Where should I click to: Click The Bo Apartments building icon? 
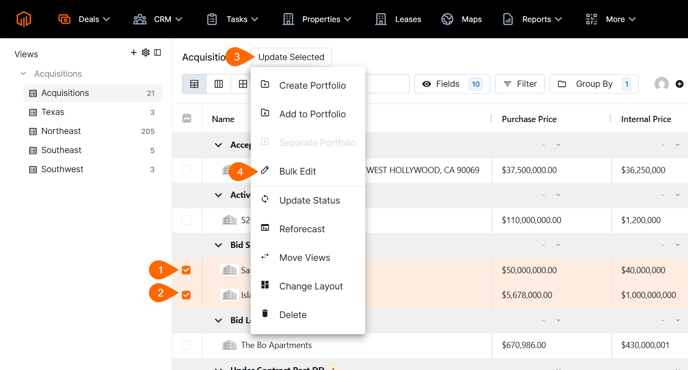tap(229, 345)
